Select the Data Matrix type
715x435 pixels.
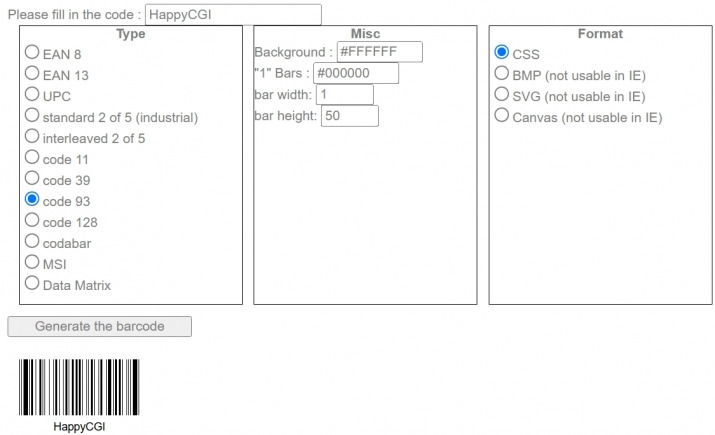(32, 283)
